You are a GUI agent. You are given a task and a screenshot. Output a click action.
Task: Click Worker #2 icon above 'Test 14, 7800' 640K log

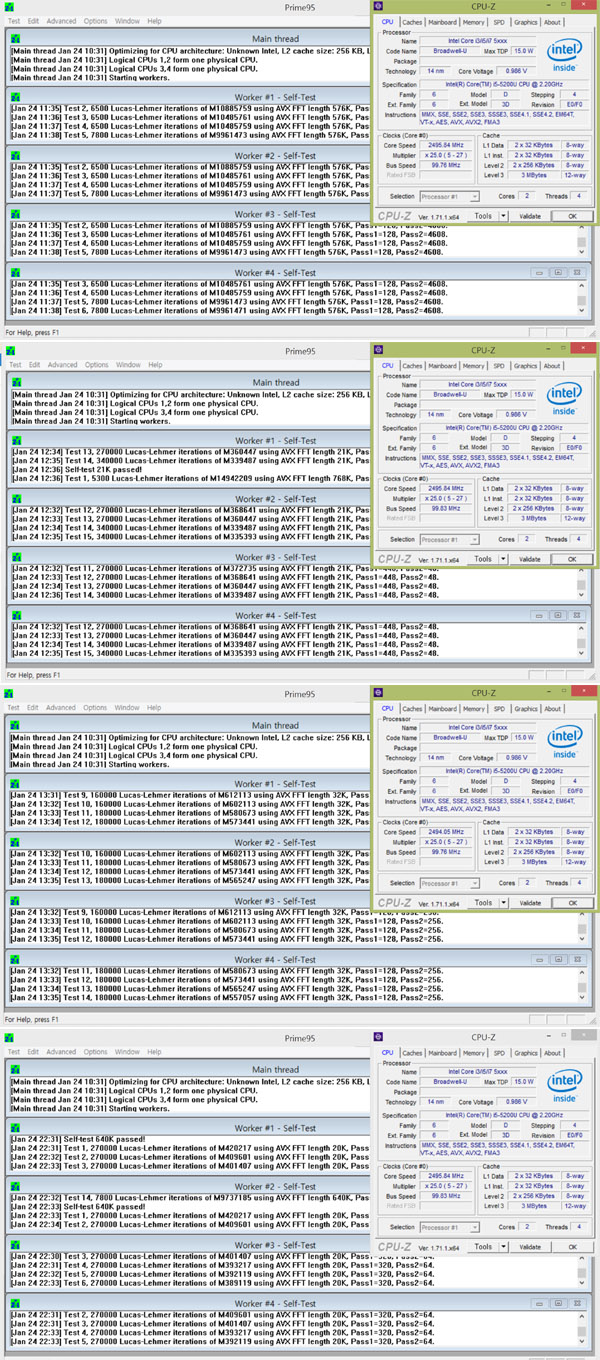(14, 1187)
